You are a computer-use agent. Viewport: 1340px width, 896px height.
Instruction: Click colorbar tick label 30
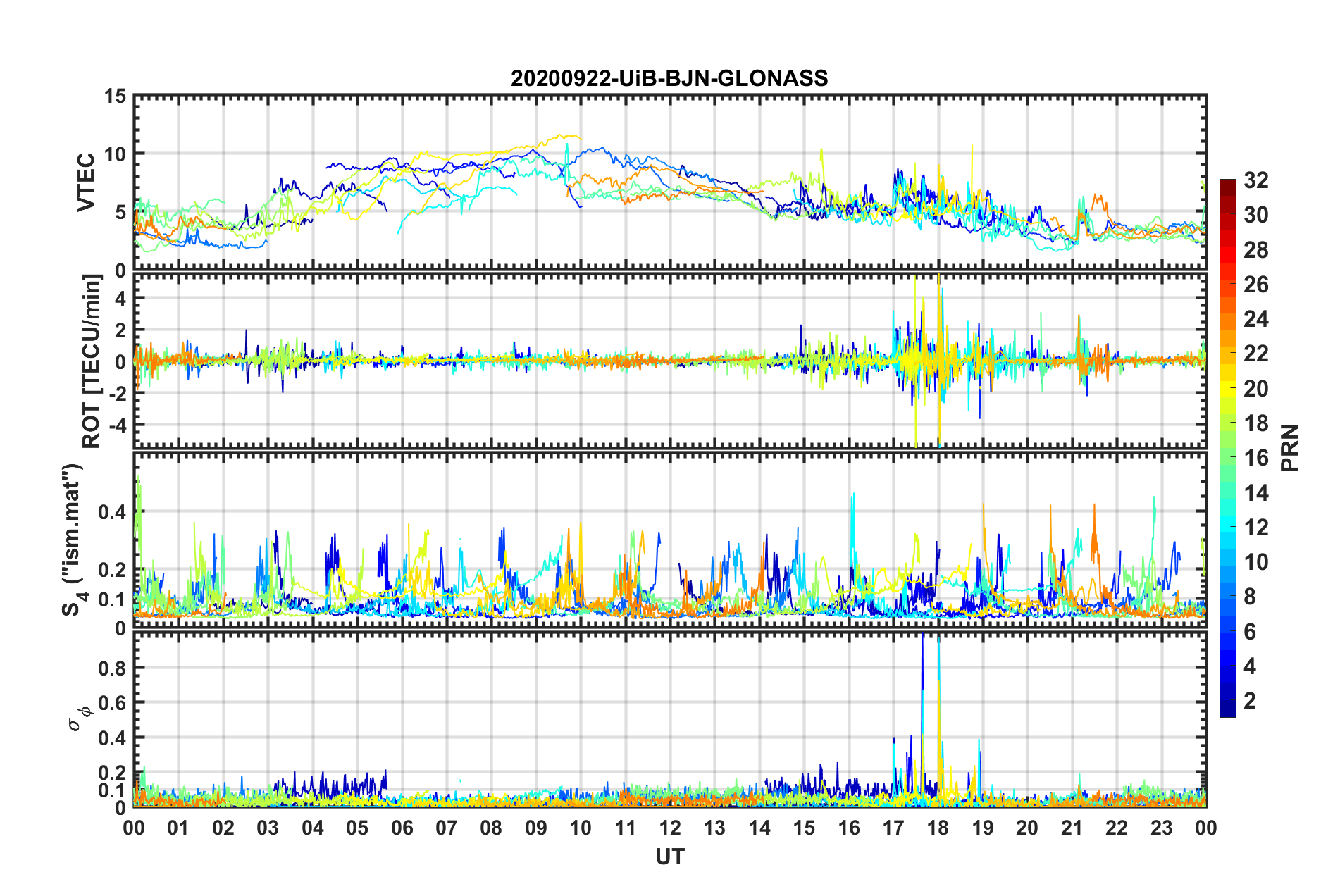(1255, 215)
